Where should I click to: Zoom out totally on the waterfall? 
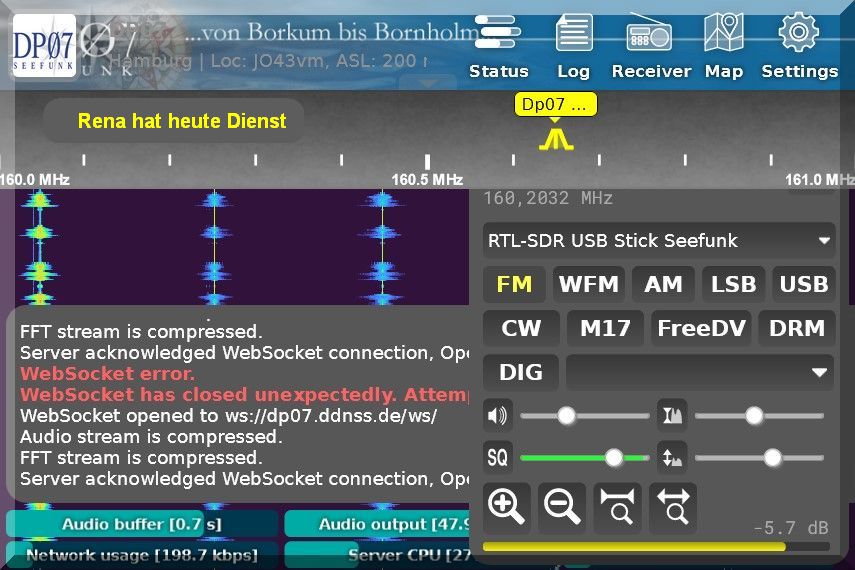[672, 507]
